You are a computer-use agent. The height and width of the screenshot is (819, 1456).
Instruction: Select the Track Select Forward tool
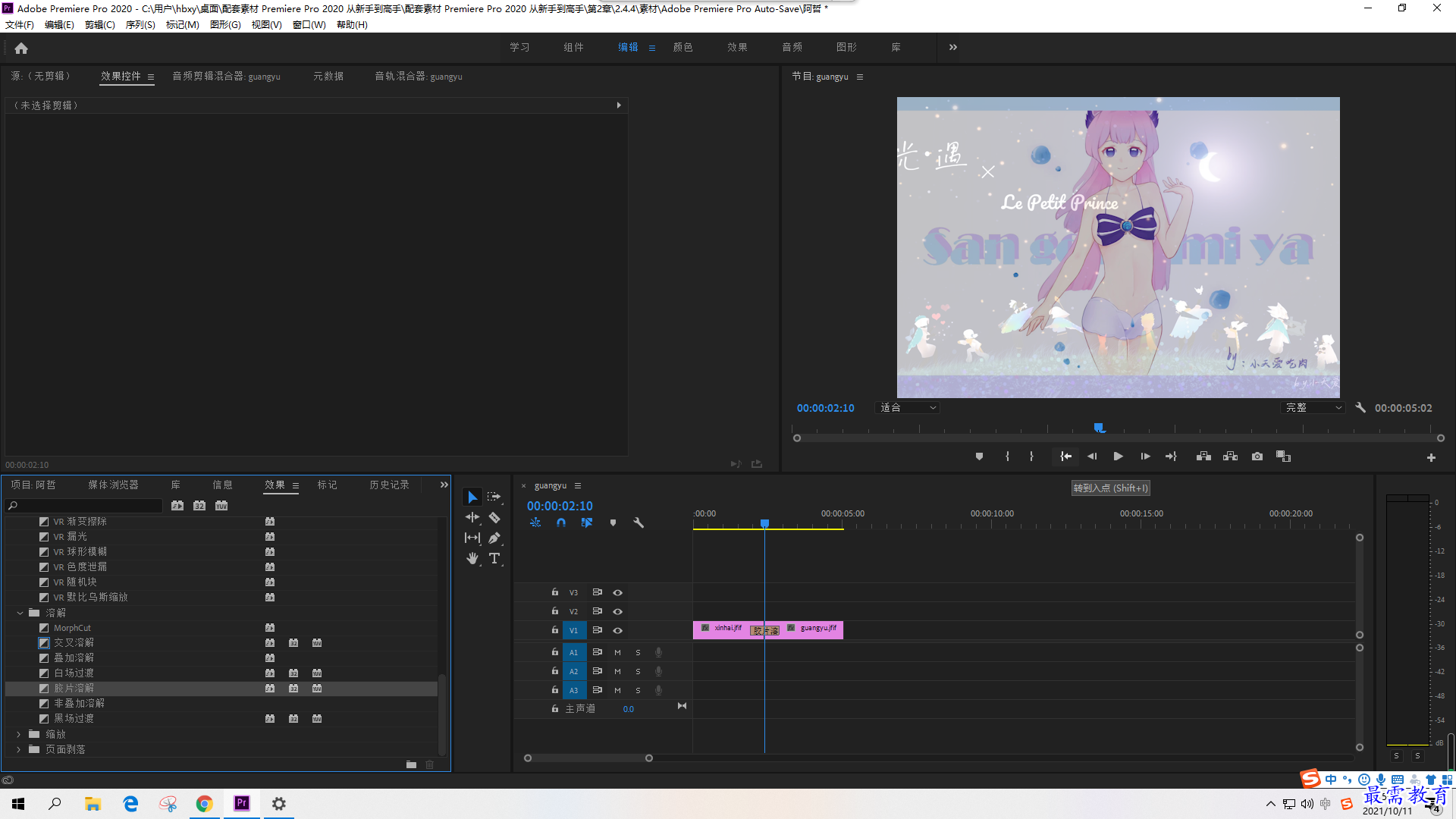pyautogui.click(x=494, y=497)
